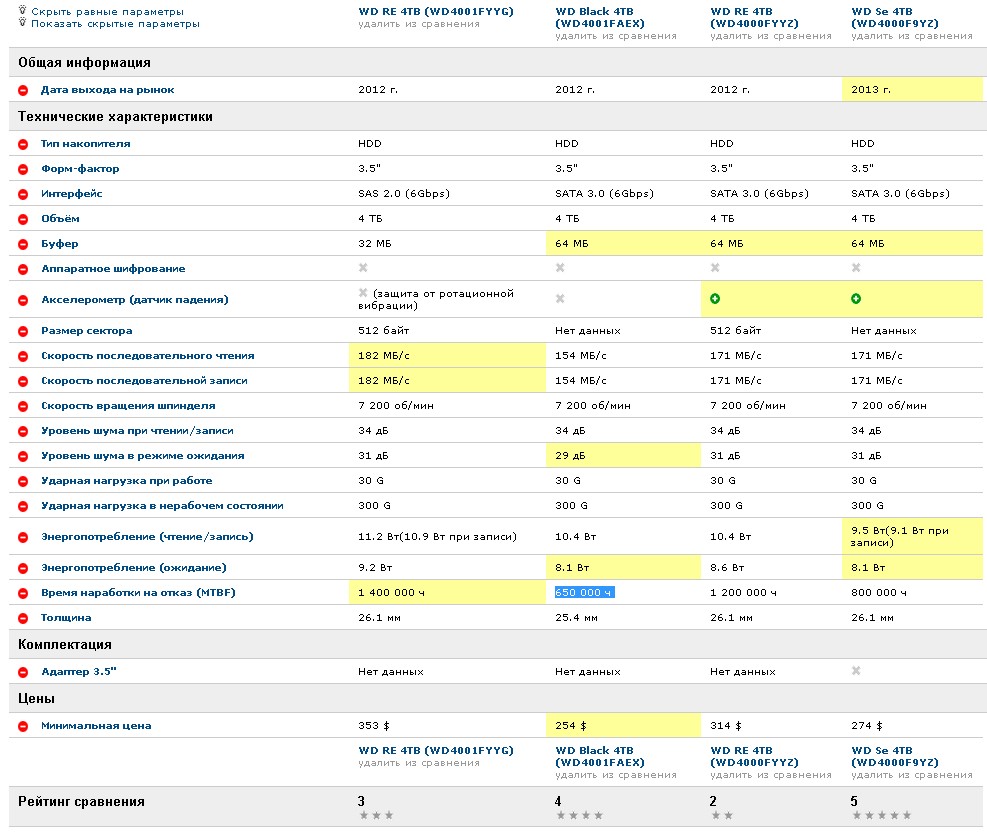The image size is (987, 833).
Task: Remove Скорость последовательного чтения row via red icon
Action: tap(23, 356)
